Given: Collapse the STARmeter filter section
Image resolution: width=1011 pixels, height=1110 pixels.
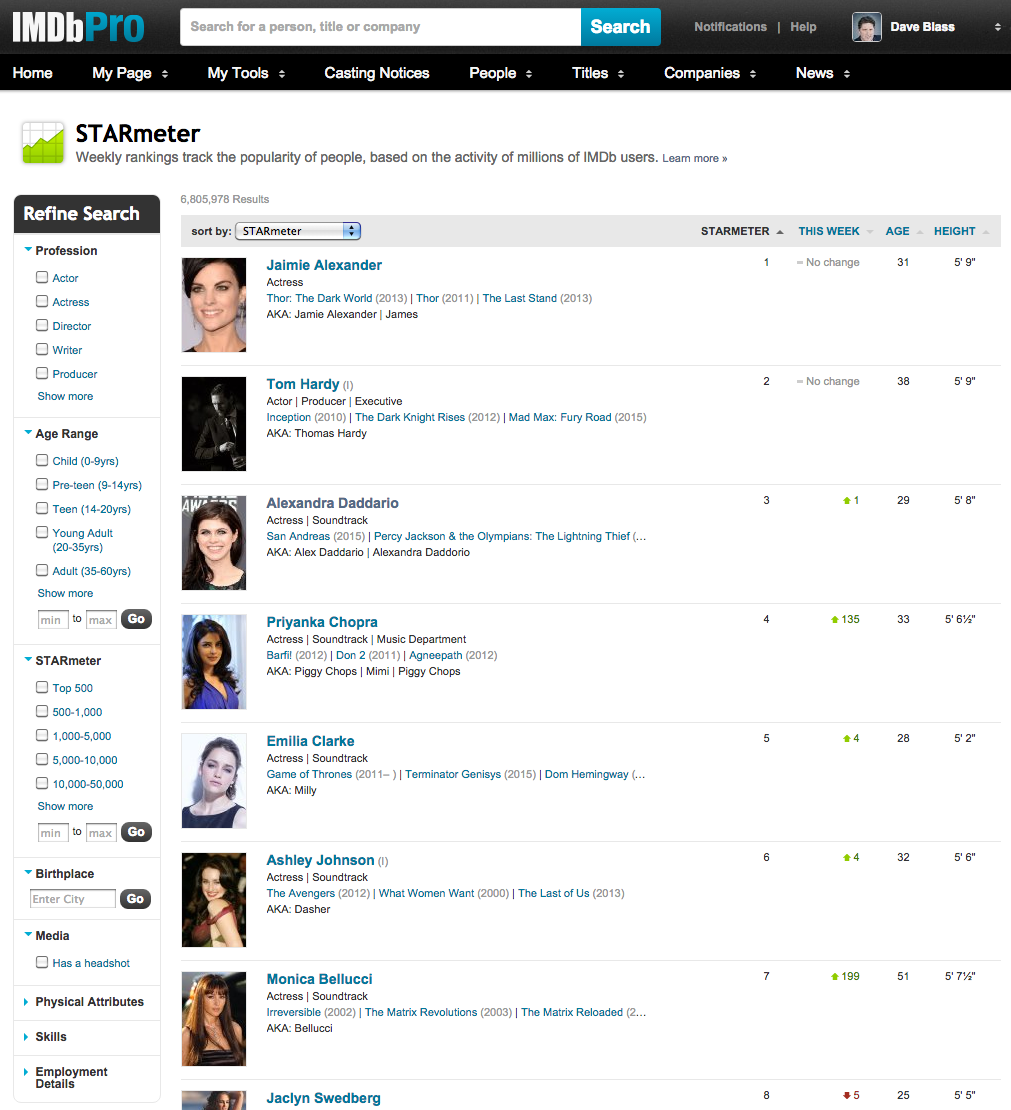Looking at the screenshot, I should (x=28, y=660).
